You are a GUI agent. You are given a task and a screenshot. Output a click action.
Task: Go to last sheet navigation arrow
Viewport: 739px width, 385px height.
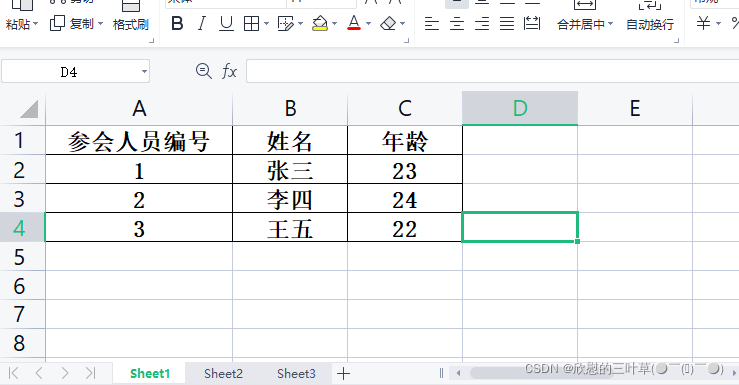click(90, 374)
